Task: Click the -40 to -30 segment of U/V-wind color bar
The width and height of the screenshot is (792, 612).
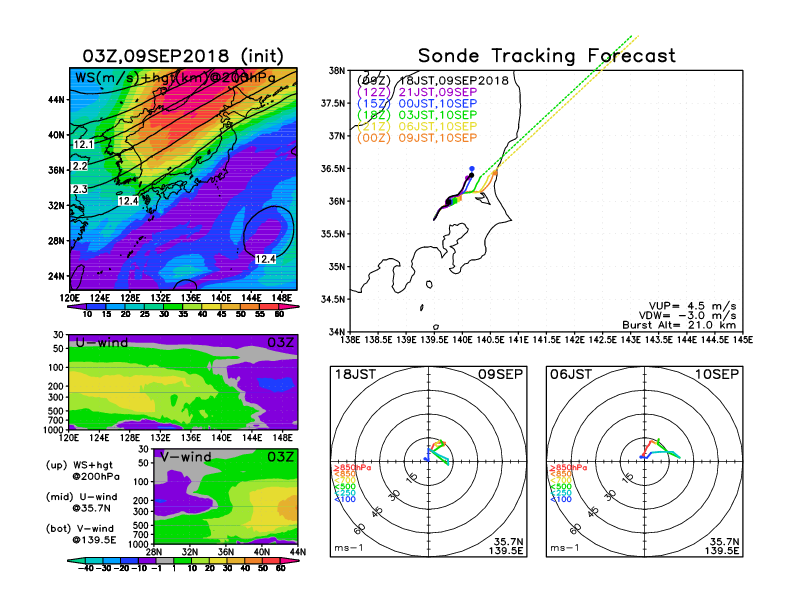Action: [93, 561]
